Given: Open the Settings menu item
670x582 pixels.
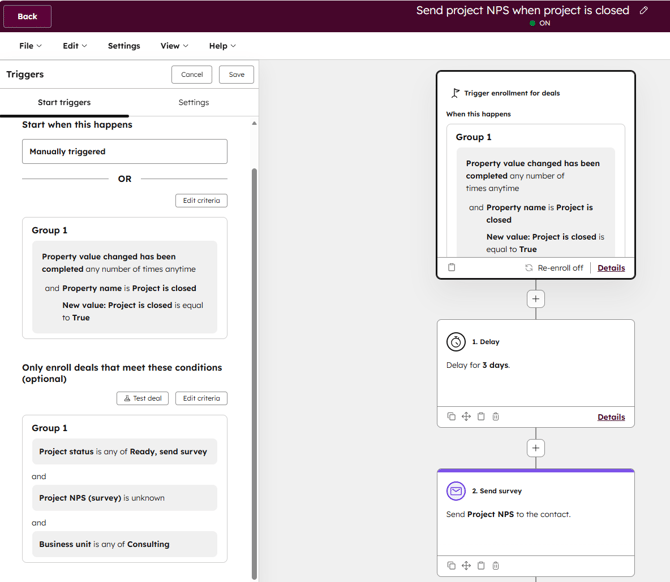Looking at the screenshot, I should [x=124, y=46].
